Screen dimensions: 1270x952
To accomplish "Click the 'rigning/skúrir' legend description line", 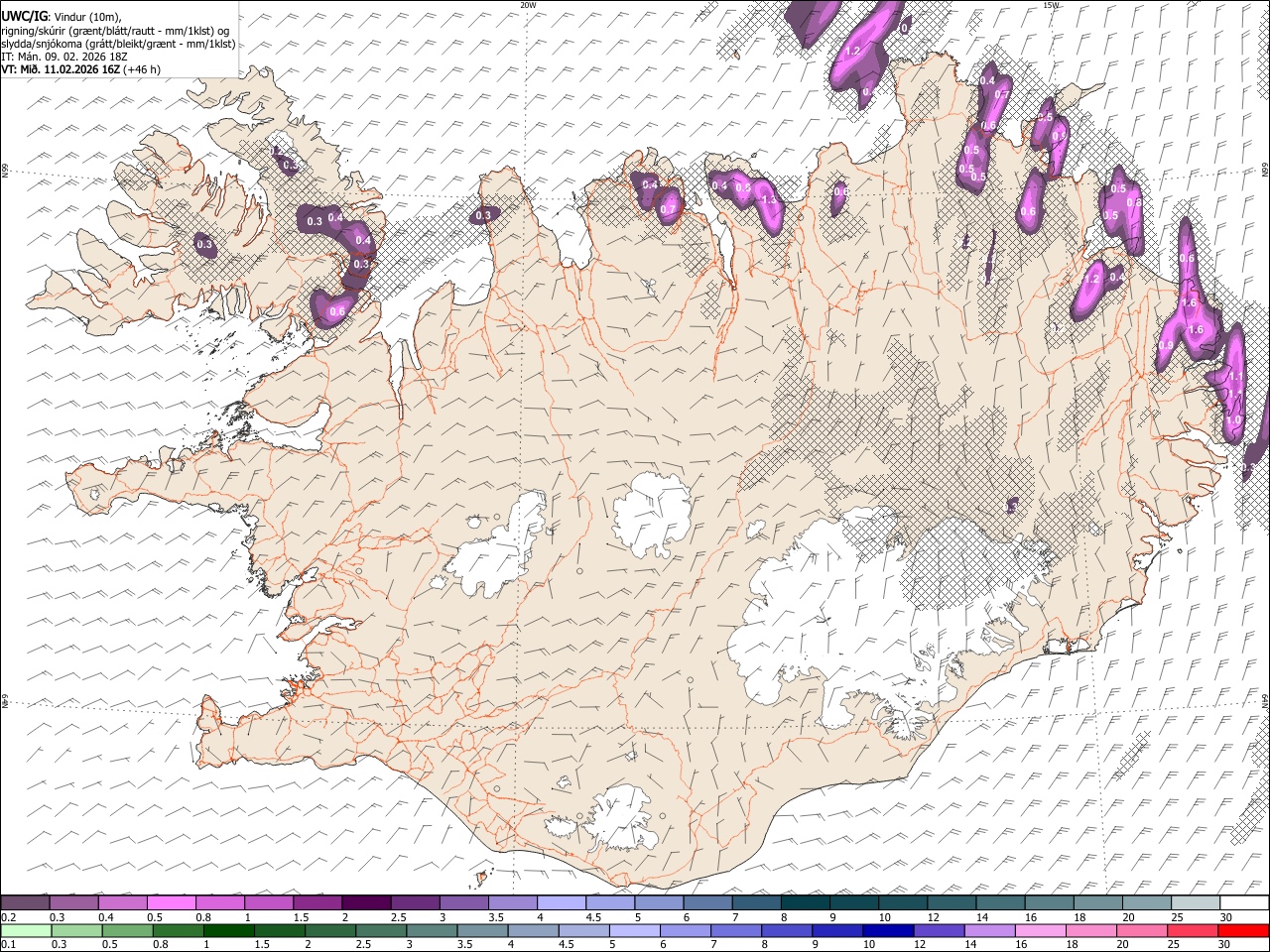I will [116, 31].
